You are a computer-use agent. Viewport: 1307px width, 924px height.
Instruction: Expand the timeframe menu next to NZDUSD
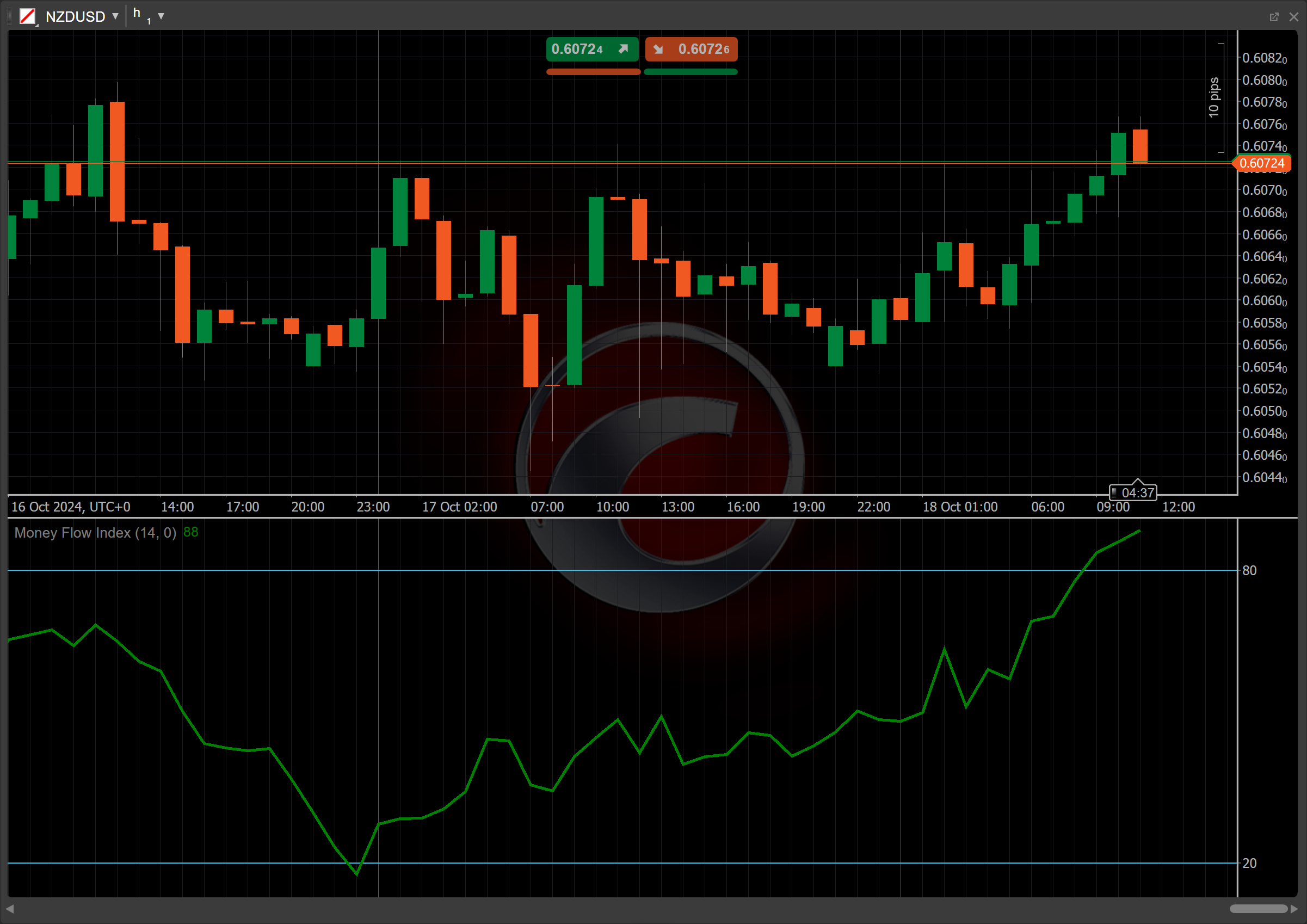pyautogui.click(x=162, y=16)
